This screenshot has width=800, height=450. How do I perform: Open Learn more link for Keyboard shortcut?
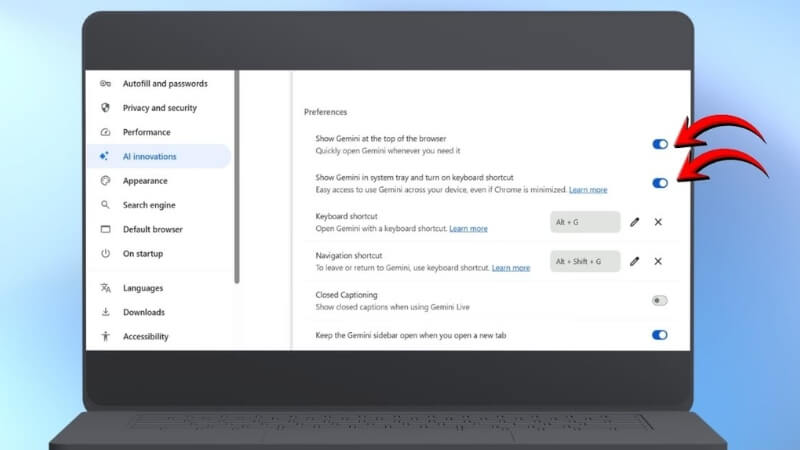pyautogui.click(x=468, y=229)
